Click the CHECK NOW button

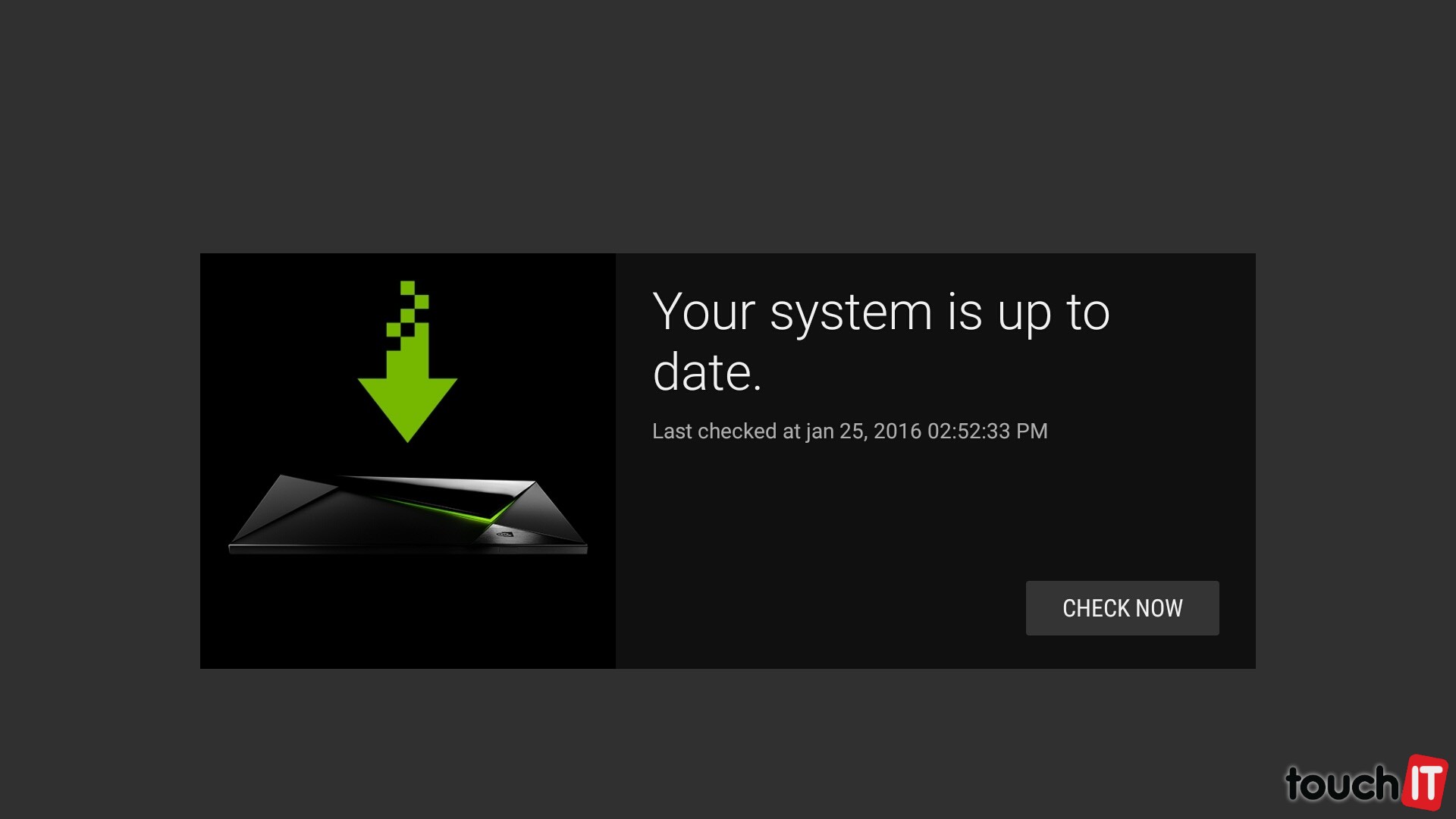1122,608
